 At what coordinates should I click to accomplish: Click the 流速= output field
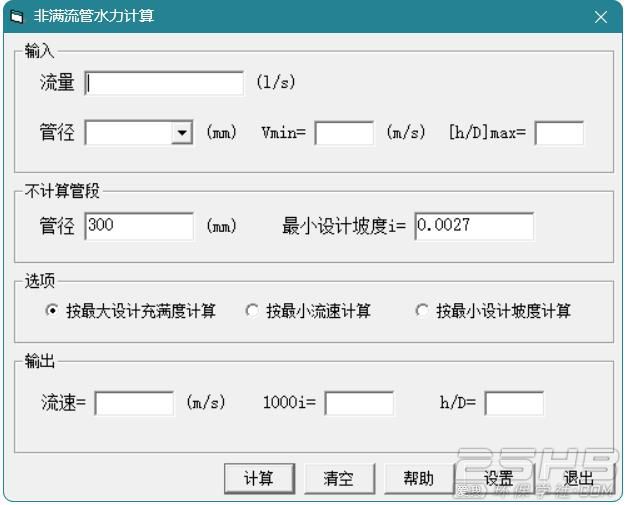[134, 403]
